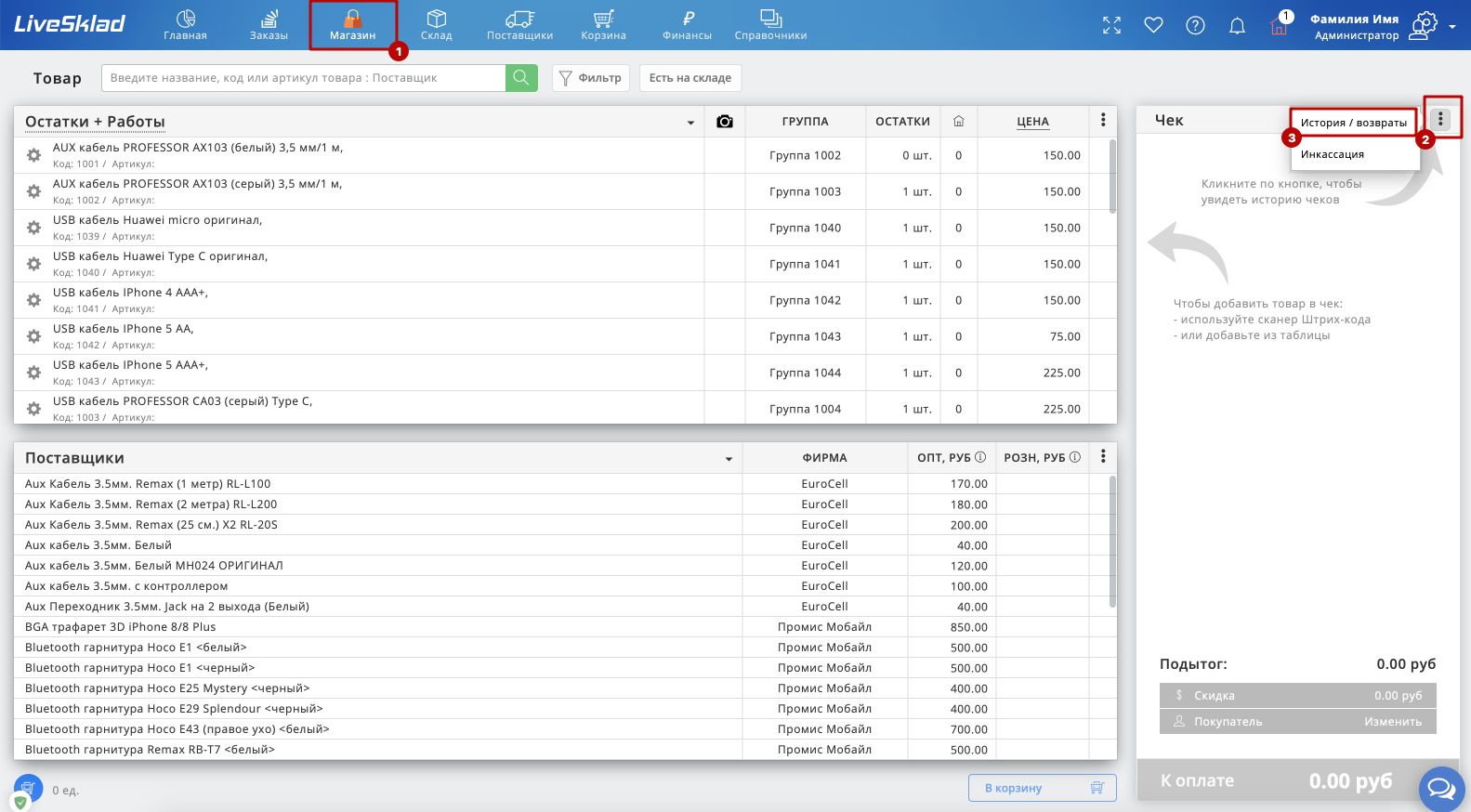Open gear for USB кабель Huawei micro

tap(33, 228)
